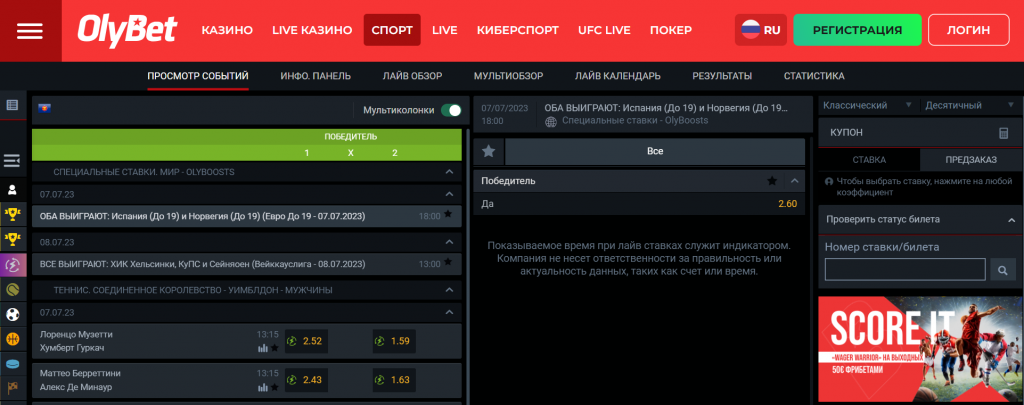Screen dimensions: 1024x405
Task: Click the ЛОГИН button
Action: (x=968, y=30)
